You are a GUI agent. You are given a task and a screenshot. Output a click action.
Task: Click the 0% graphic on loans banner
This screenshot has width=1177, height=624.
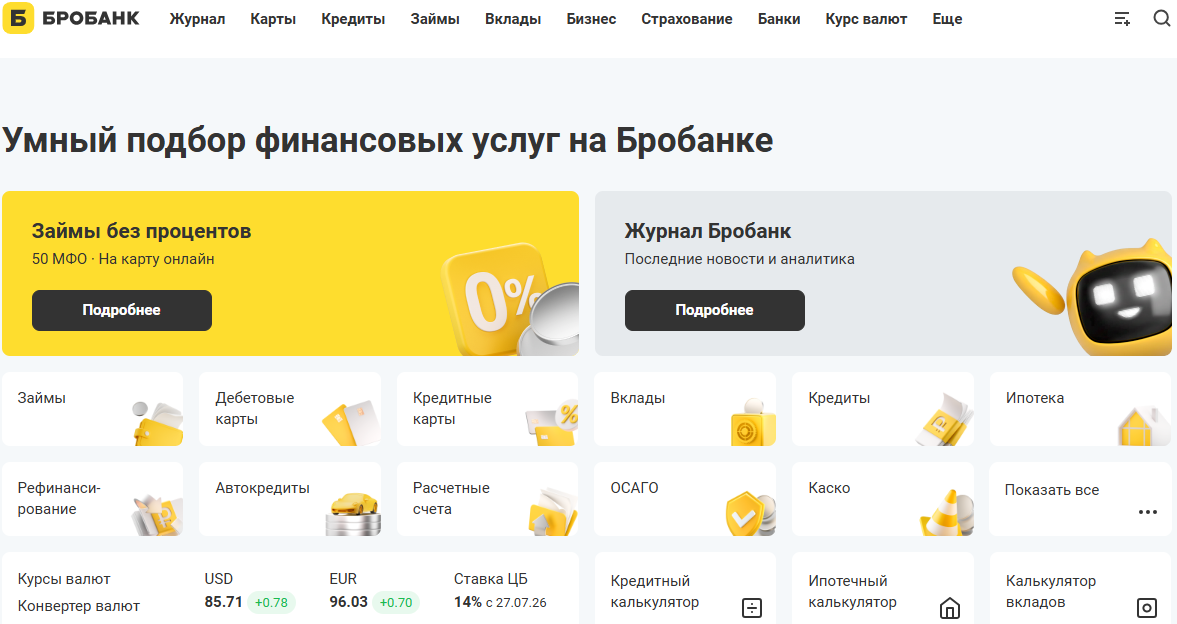(510, 299)
